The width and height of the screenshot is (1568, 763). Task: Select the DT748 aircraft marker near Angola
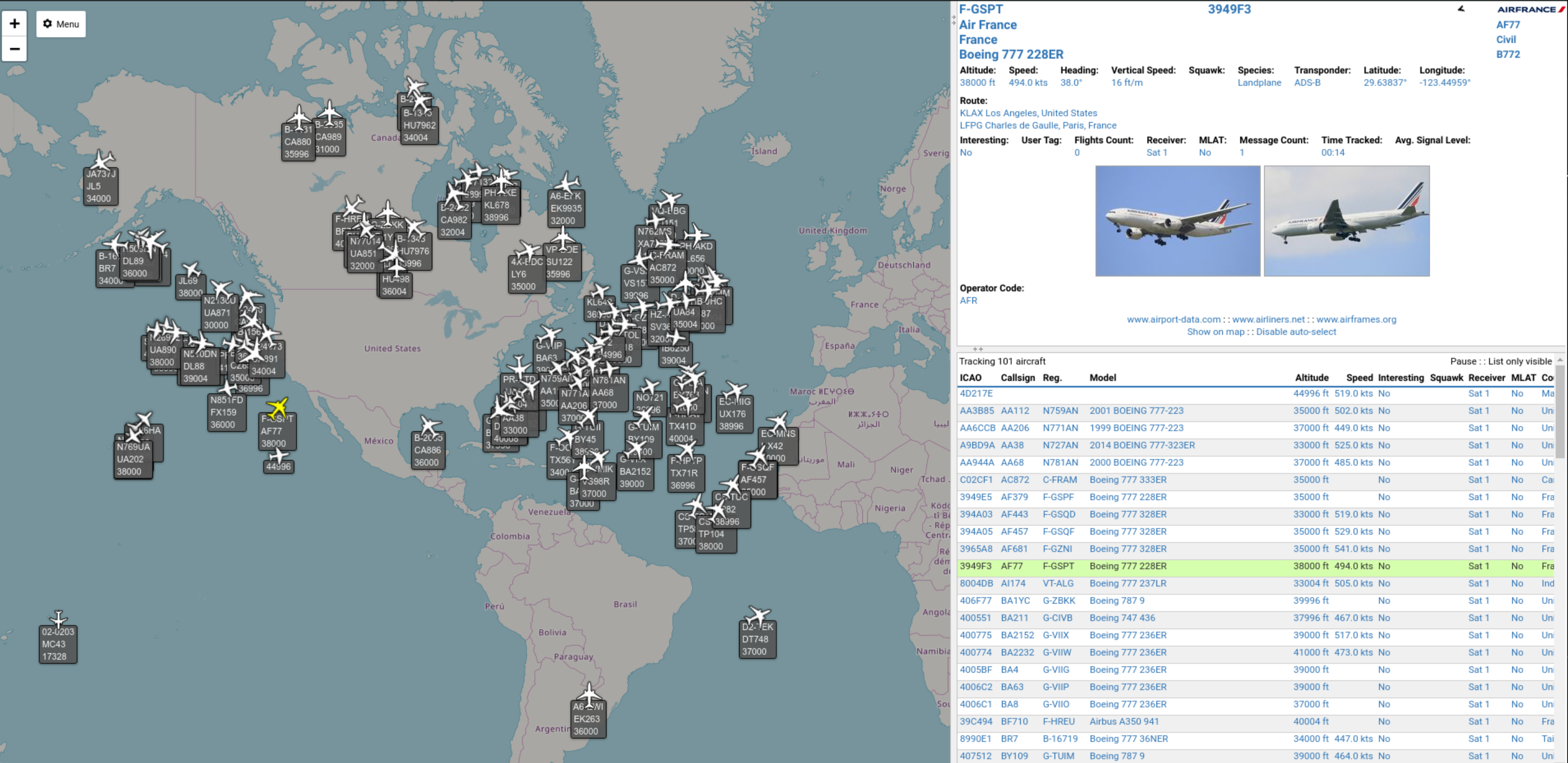click(758, 615)
